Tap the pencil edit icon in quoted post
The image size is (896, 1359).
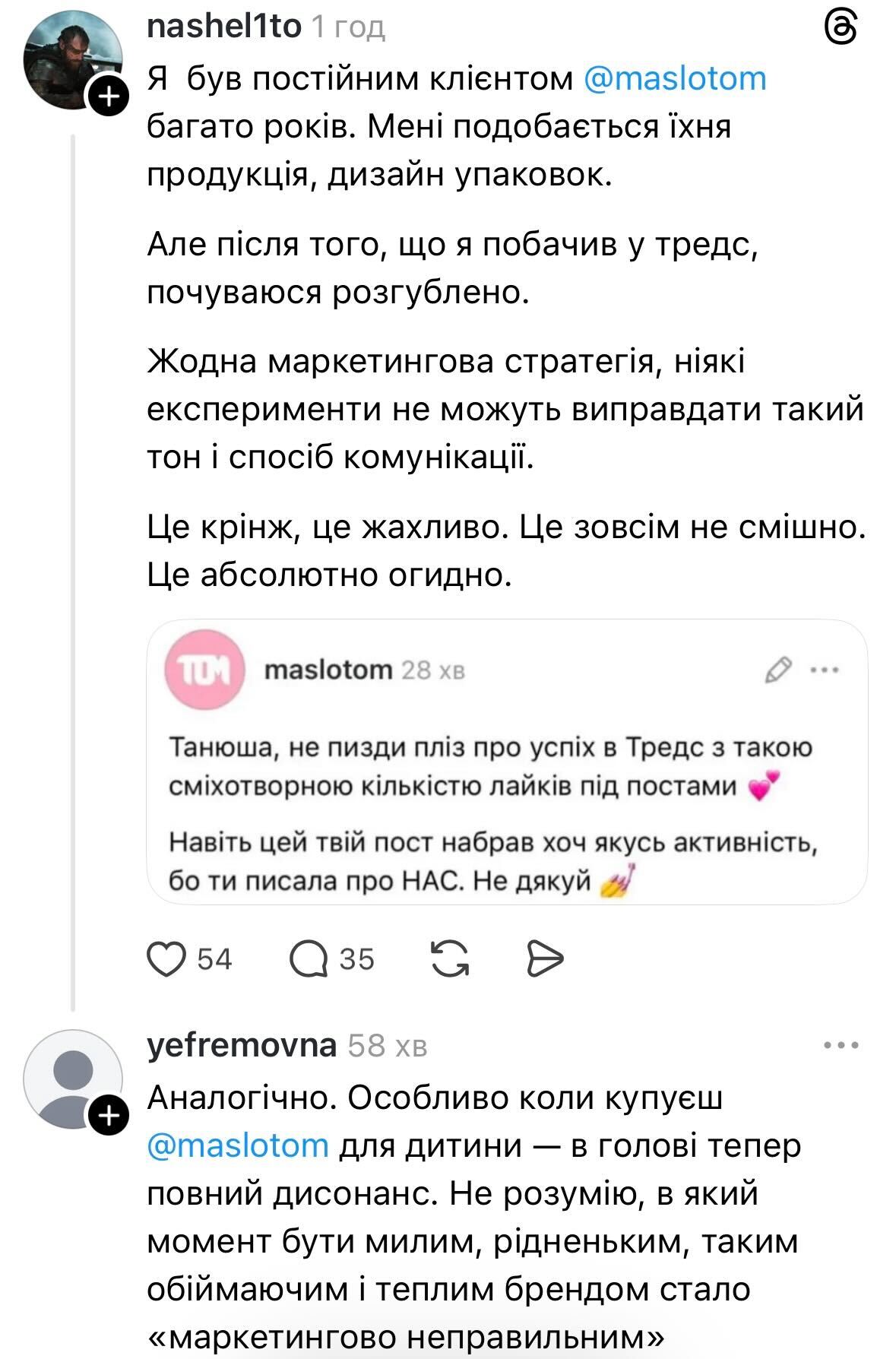click(777, 670)
